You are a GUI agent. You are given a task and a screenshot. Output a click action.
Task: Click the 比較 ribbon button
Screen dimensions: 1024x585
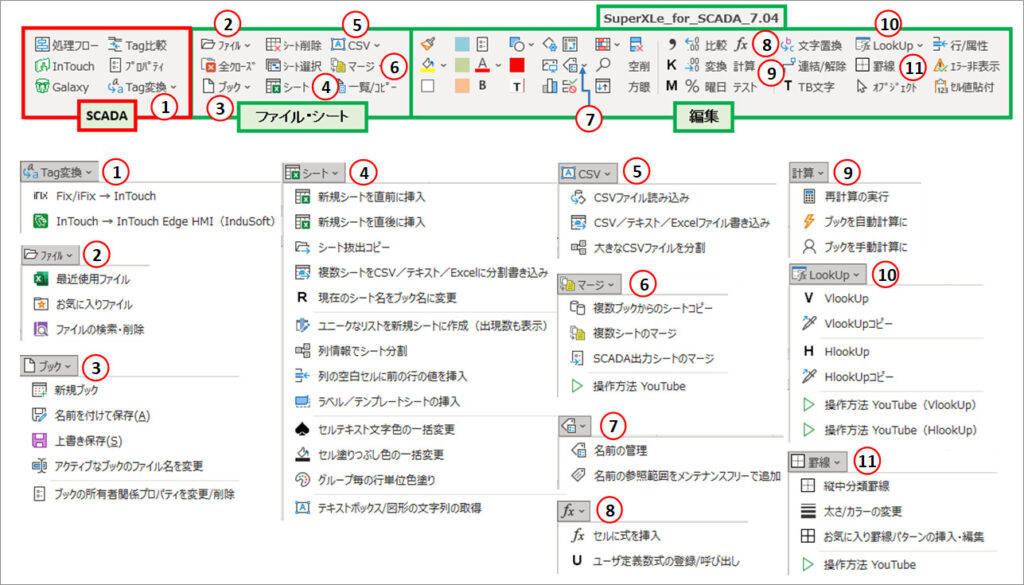point(716,45)
